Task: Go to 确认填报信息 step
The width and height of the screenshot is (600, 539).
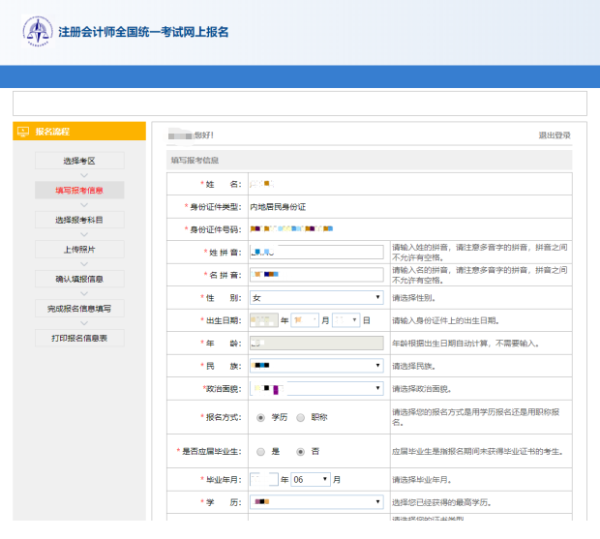Action: [x=79, y=278]
